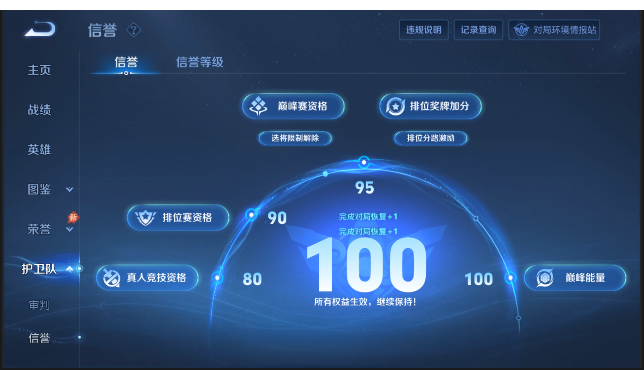Click the large 100 credit score
This screenshot has height=370, width=644.
366,265
